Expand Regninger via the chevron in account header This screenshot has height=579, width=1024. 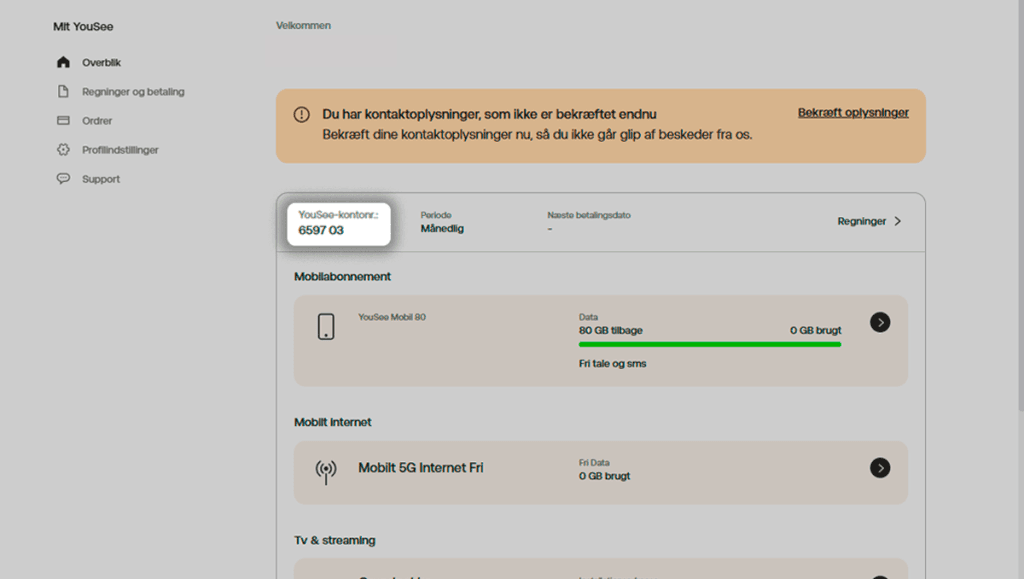[897, 221]
